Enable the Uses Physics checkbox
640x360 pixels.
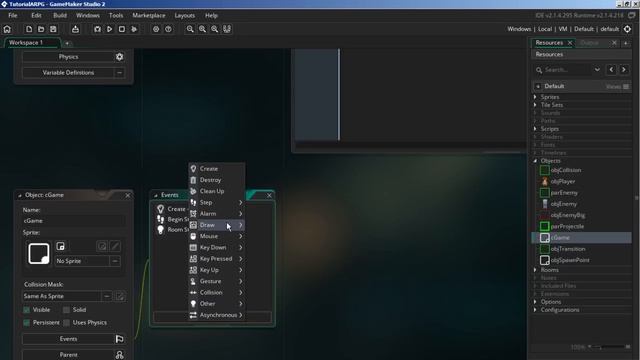click(66, 322)
